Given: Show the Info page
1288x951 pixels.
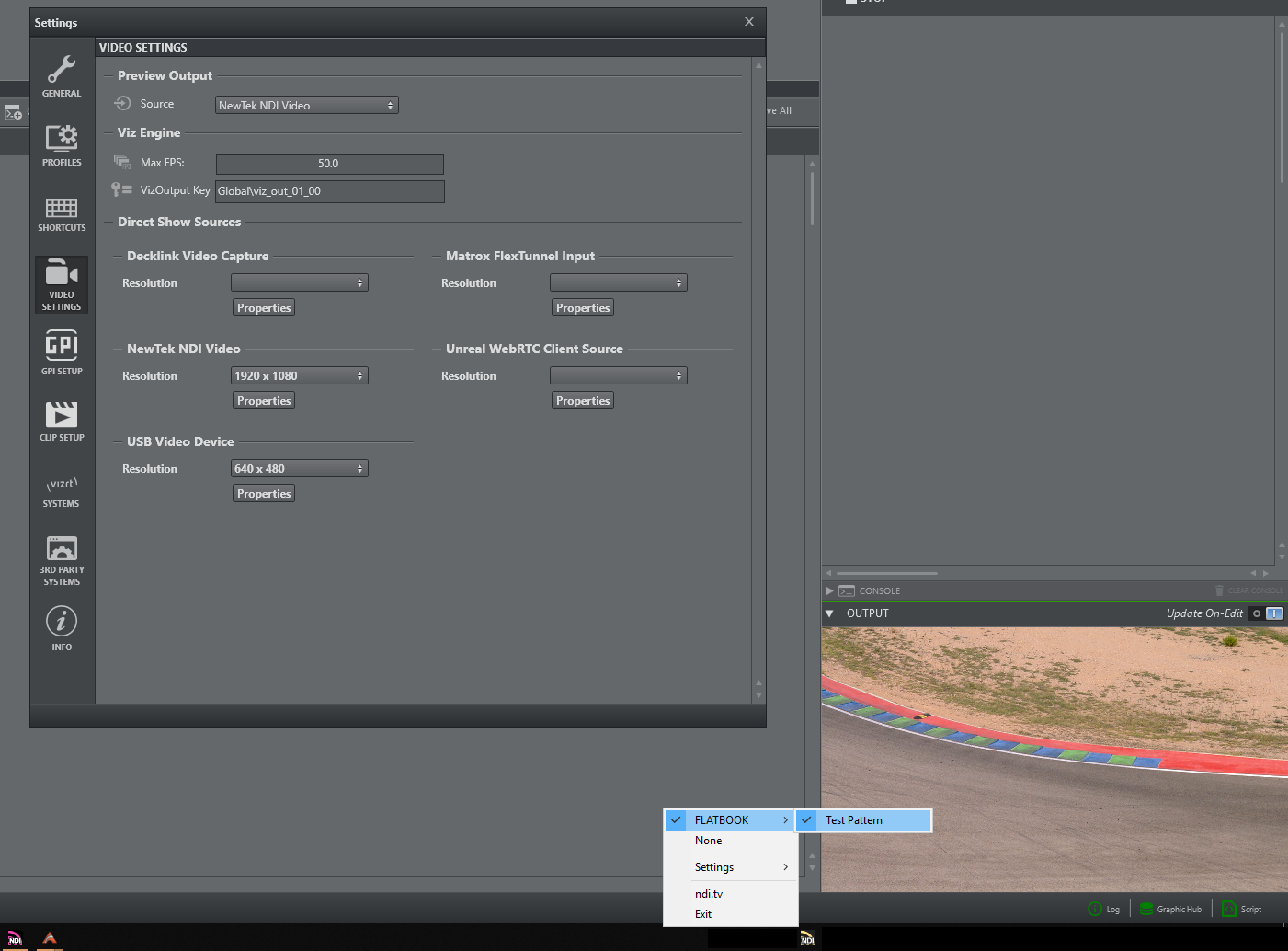Looking at the screenshot, I should tap(62, 627).
